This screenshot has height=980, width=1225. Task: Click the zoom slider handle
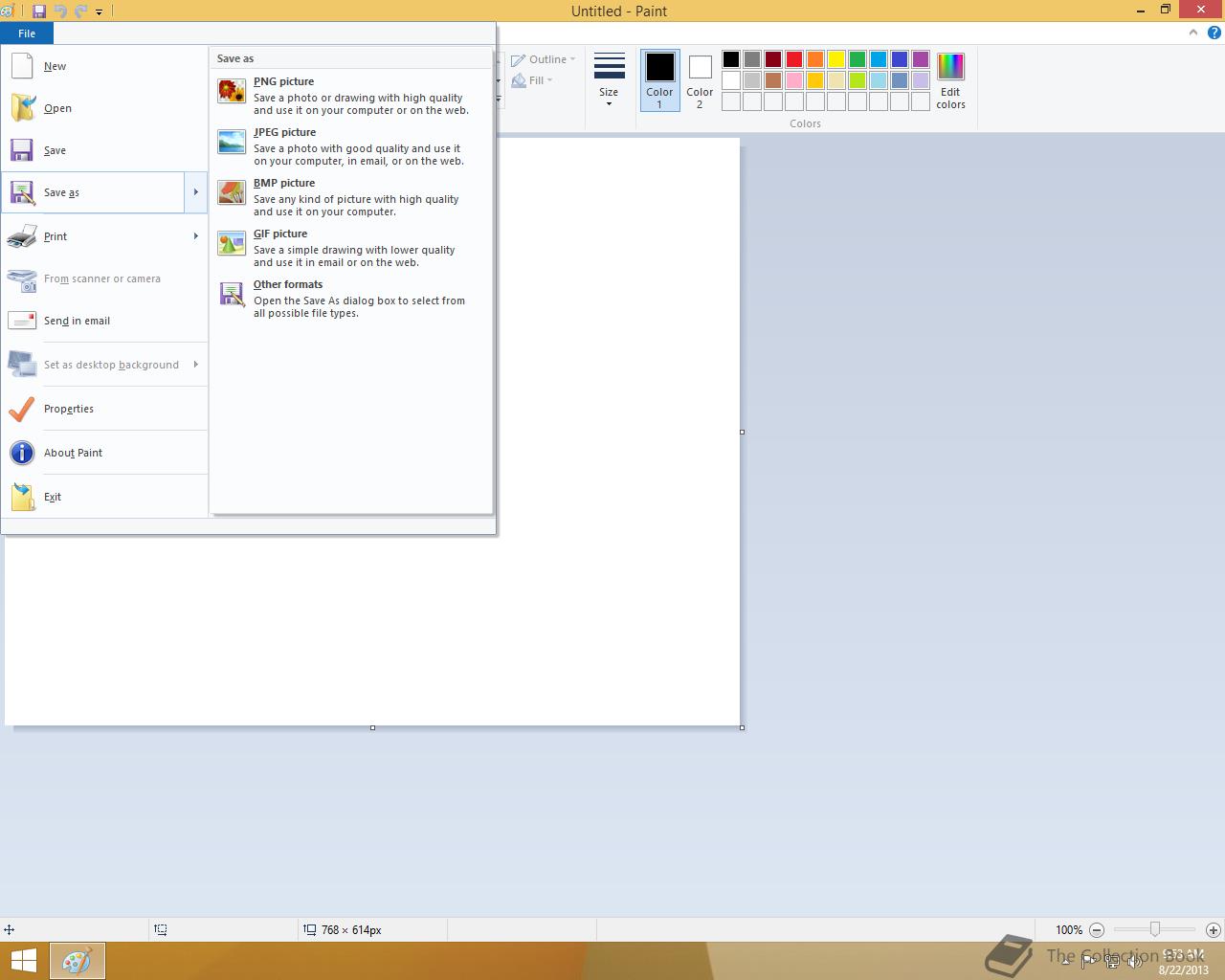point(1155,929)
